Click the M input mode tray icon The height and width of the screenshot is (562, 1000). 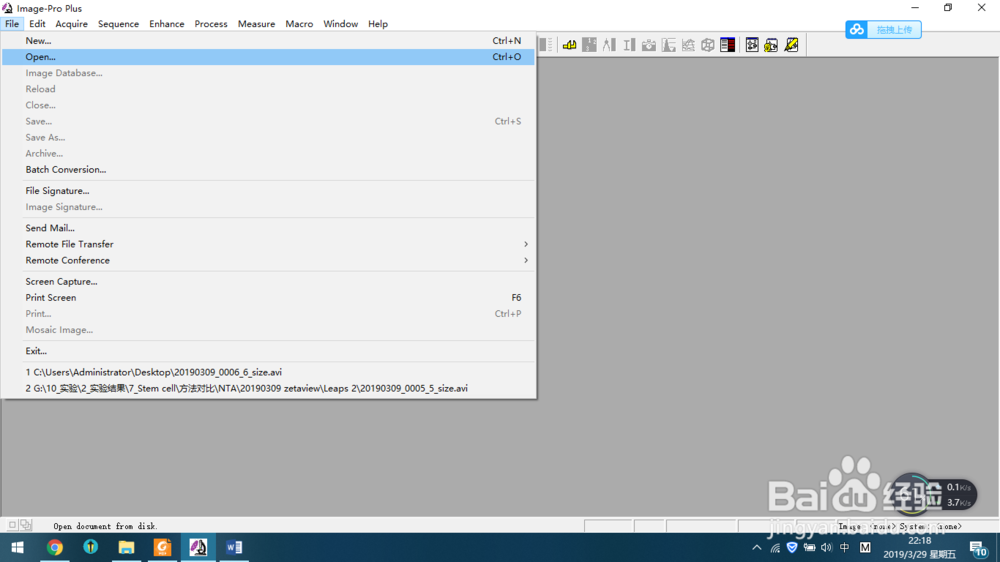pyautogui.click(x=865, y=547)
